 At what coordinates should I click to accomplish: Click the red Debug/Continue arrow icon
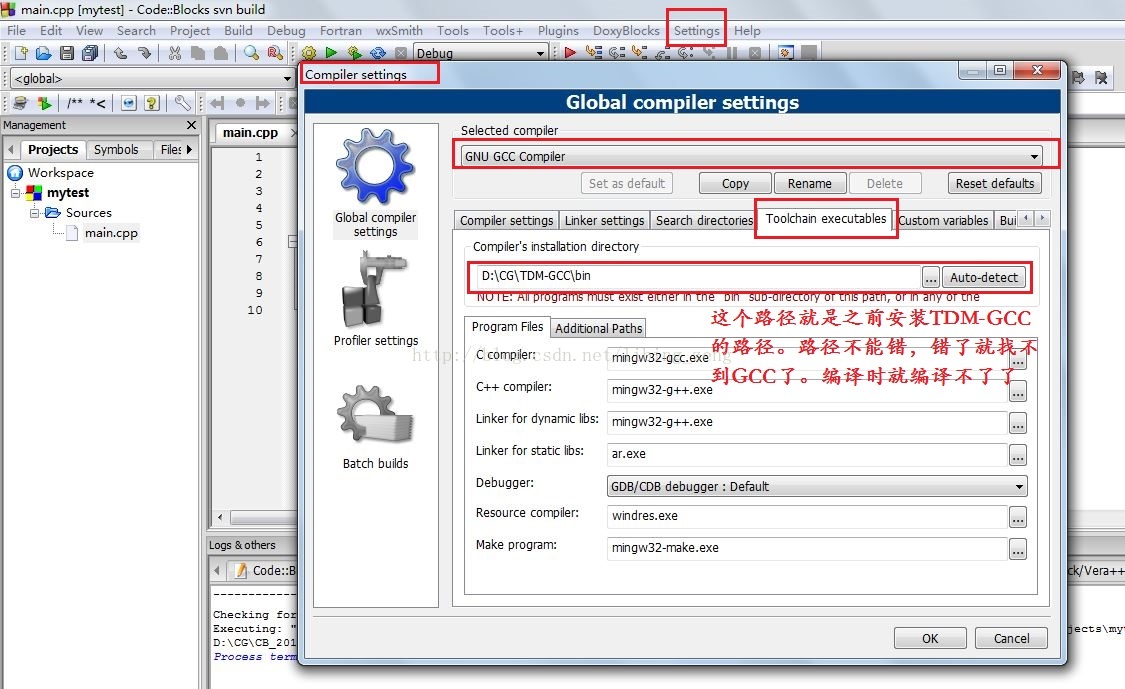click(x=570, y=52)
